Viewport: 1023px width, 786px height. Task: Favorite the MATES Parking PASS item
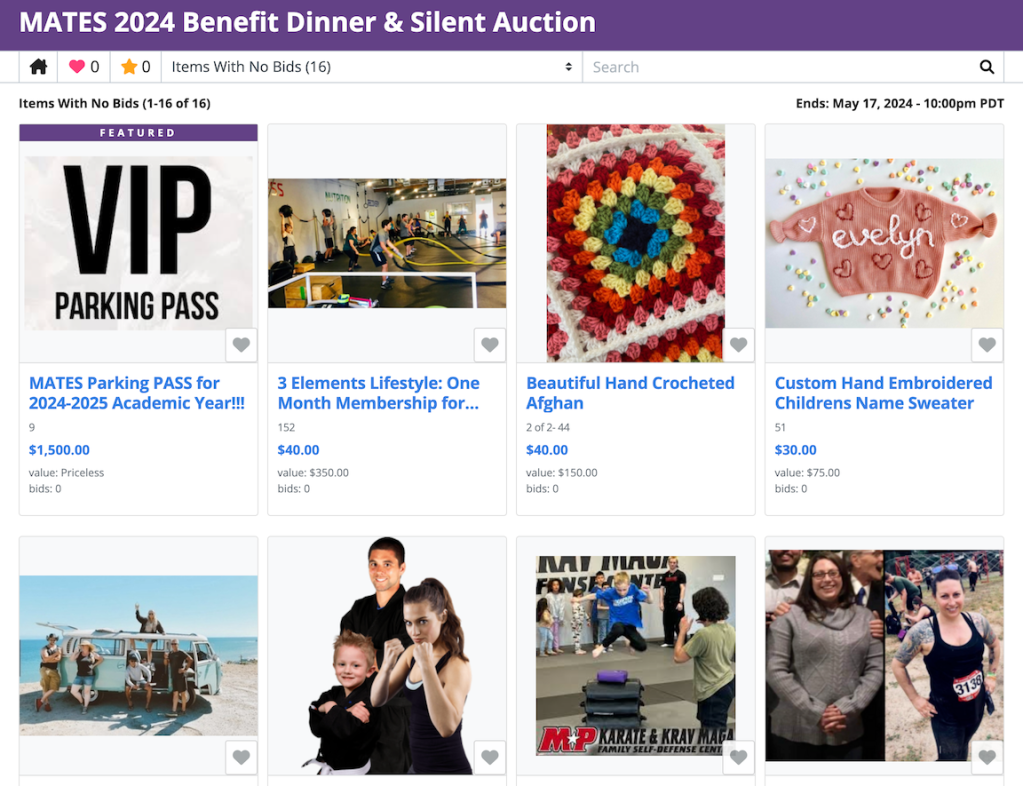[241, 345]
